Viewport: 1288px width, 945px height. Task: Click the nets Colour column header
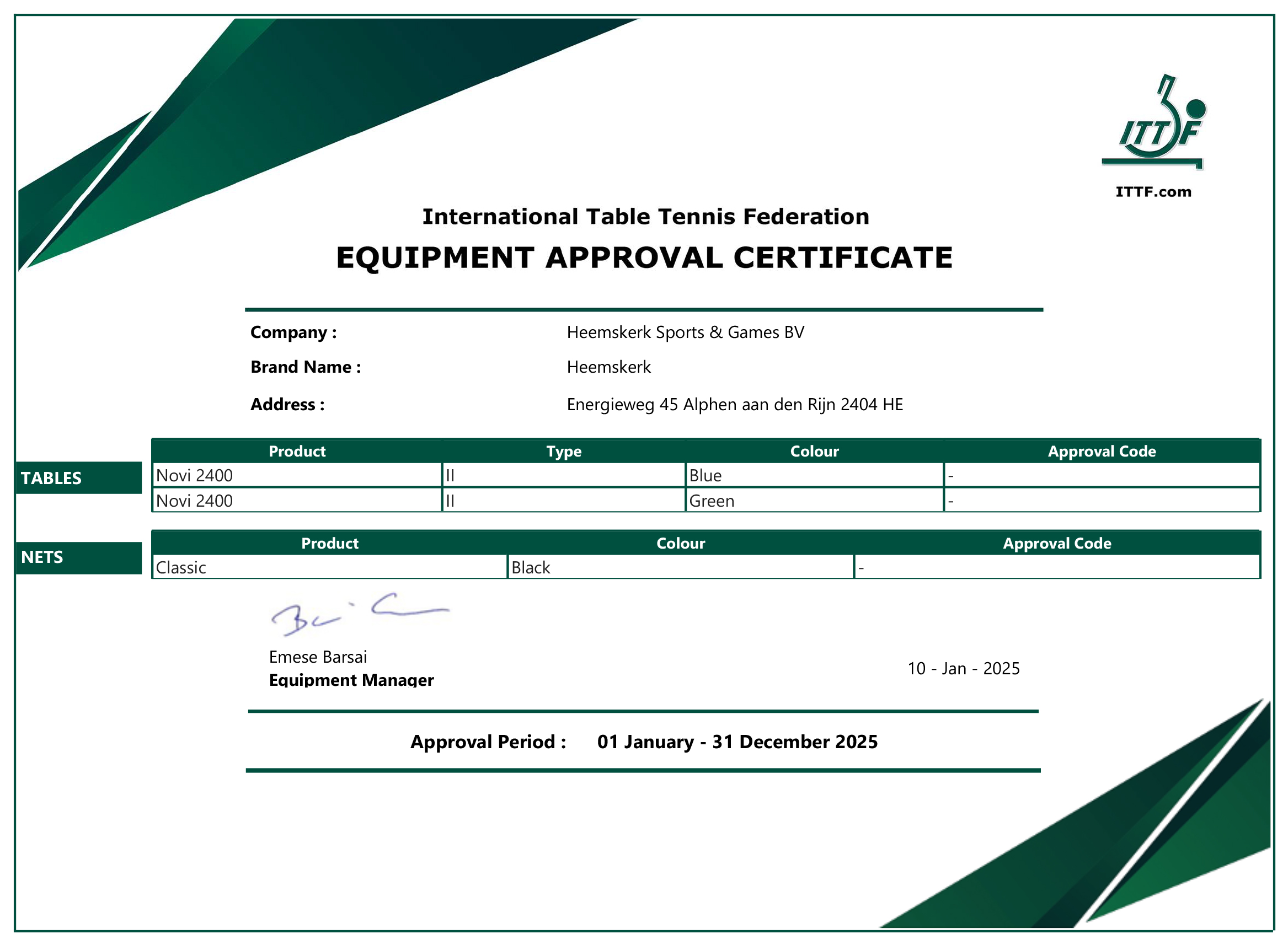pos(680,543)
